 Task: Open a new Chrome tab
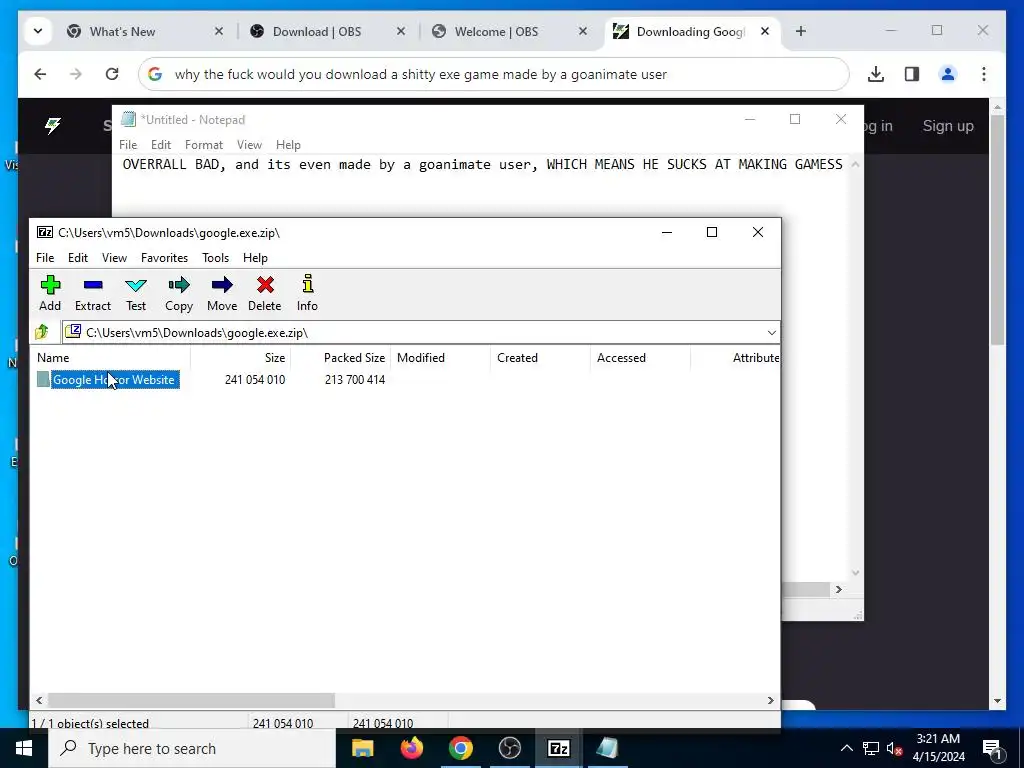point(801,31)
